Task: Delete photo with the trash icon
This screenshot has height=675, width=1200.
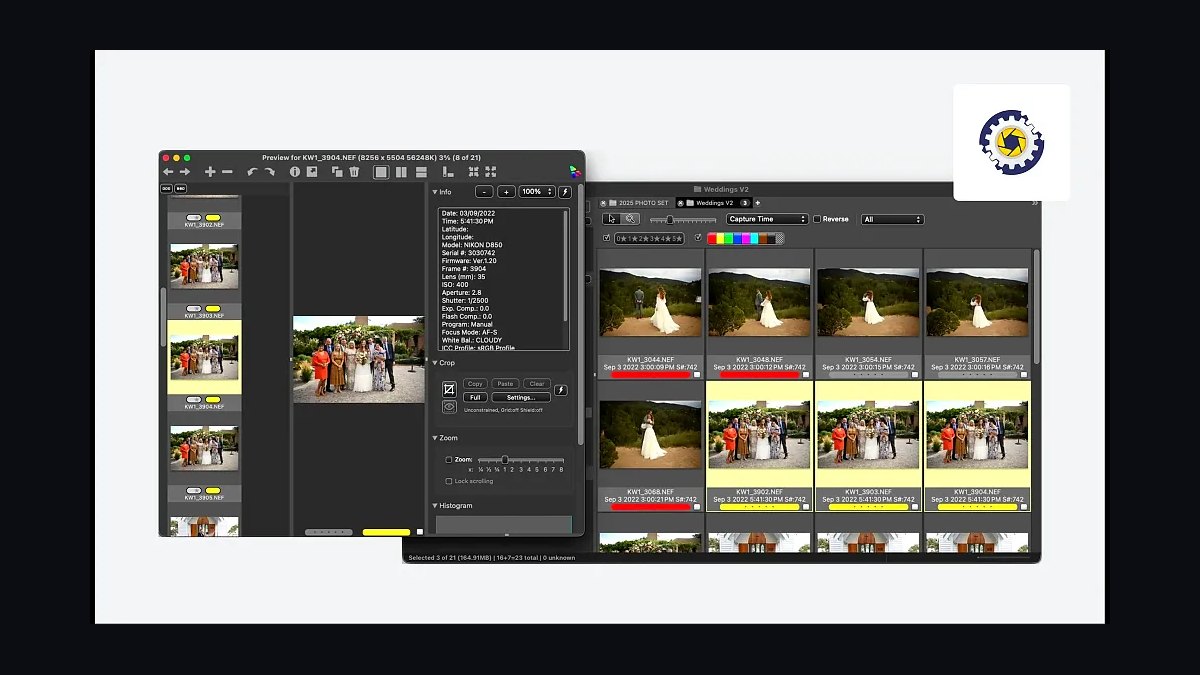Action: tap(354, 172)
